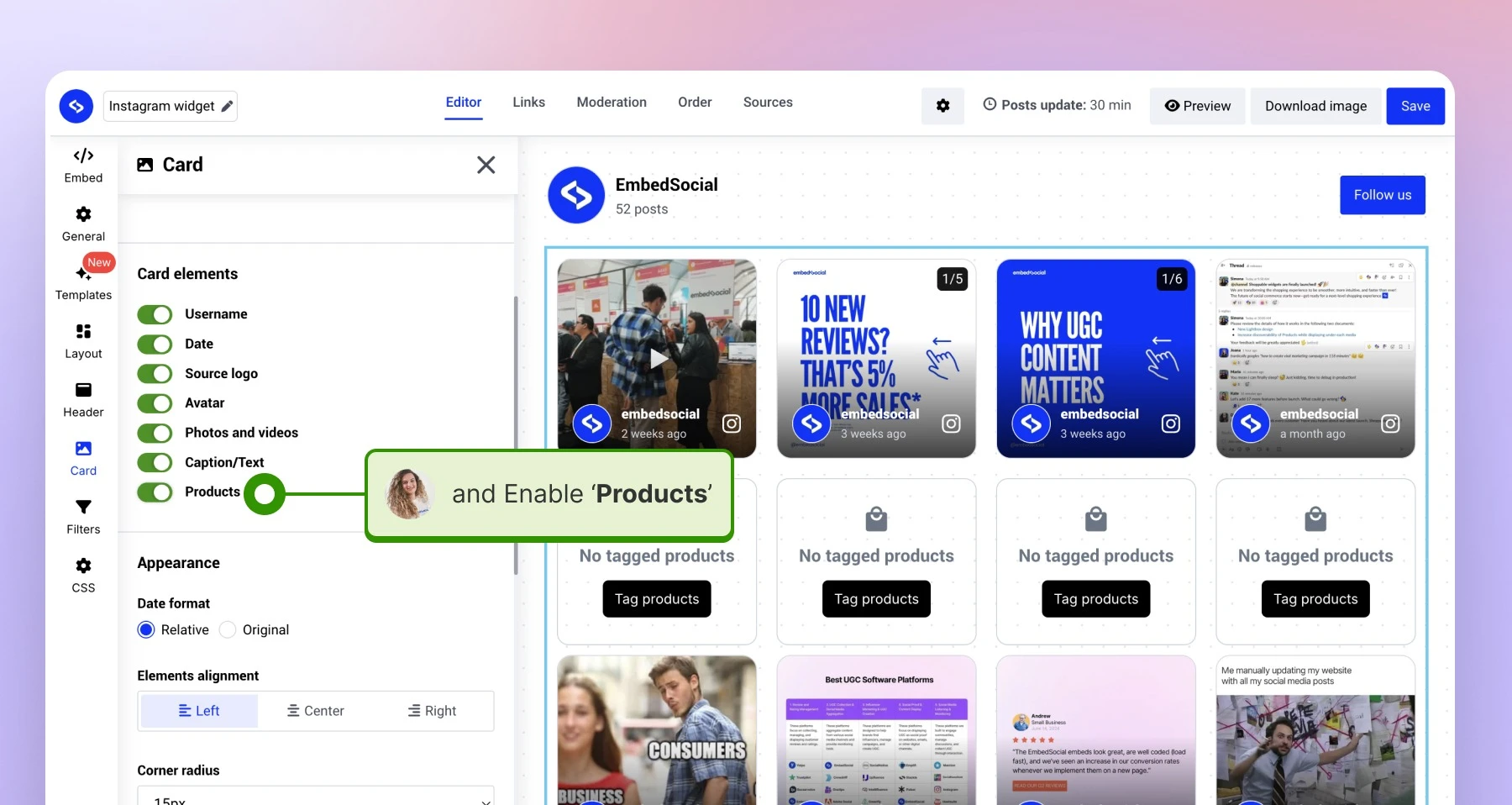Open the Embed sidebar section
Viewport: 1512px width, 805px height.
coord(83,166)
